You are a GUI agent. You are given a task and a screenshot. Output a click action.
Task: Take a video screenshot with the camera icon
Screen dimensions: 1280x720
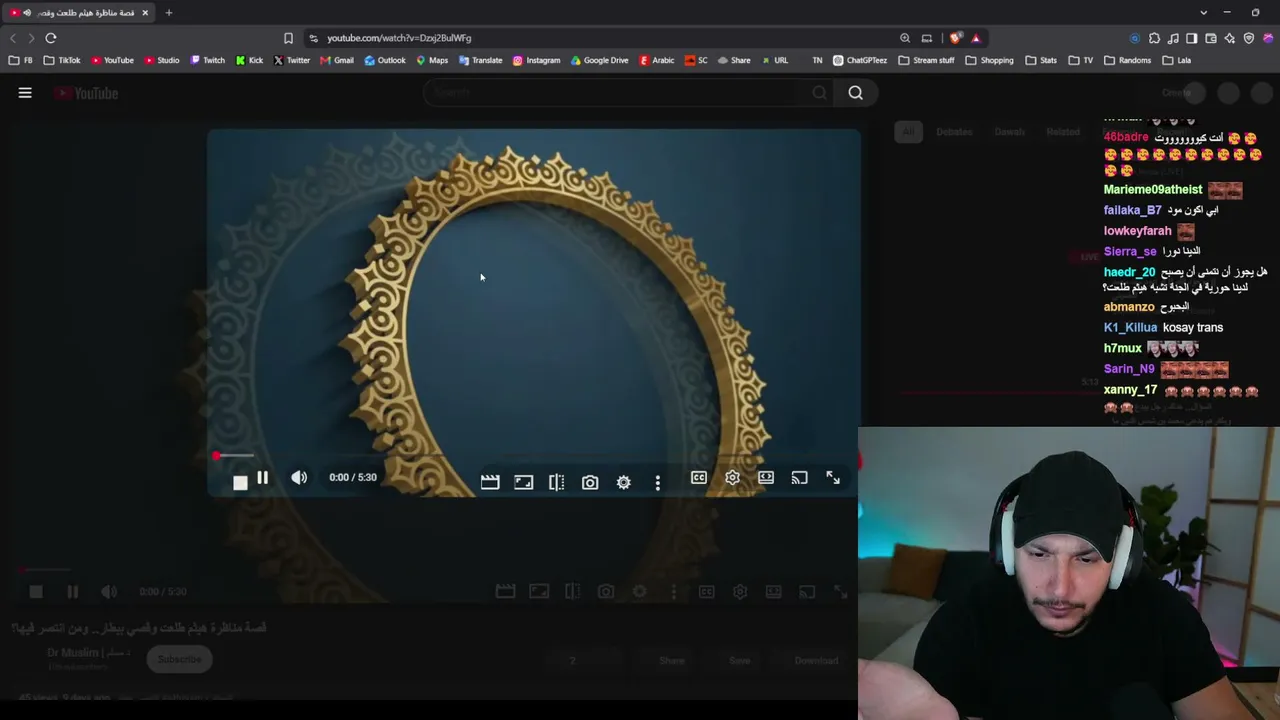(590, 483)
